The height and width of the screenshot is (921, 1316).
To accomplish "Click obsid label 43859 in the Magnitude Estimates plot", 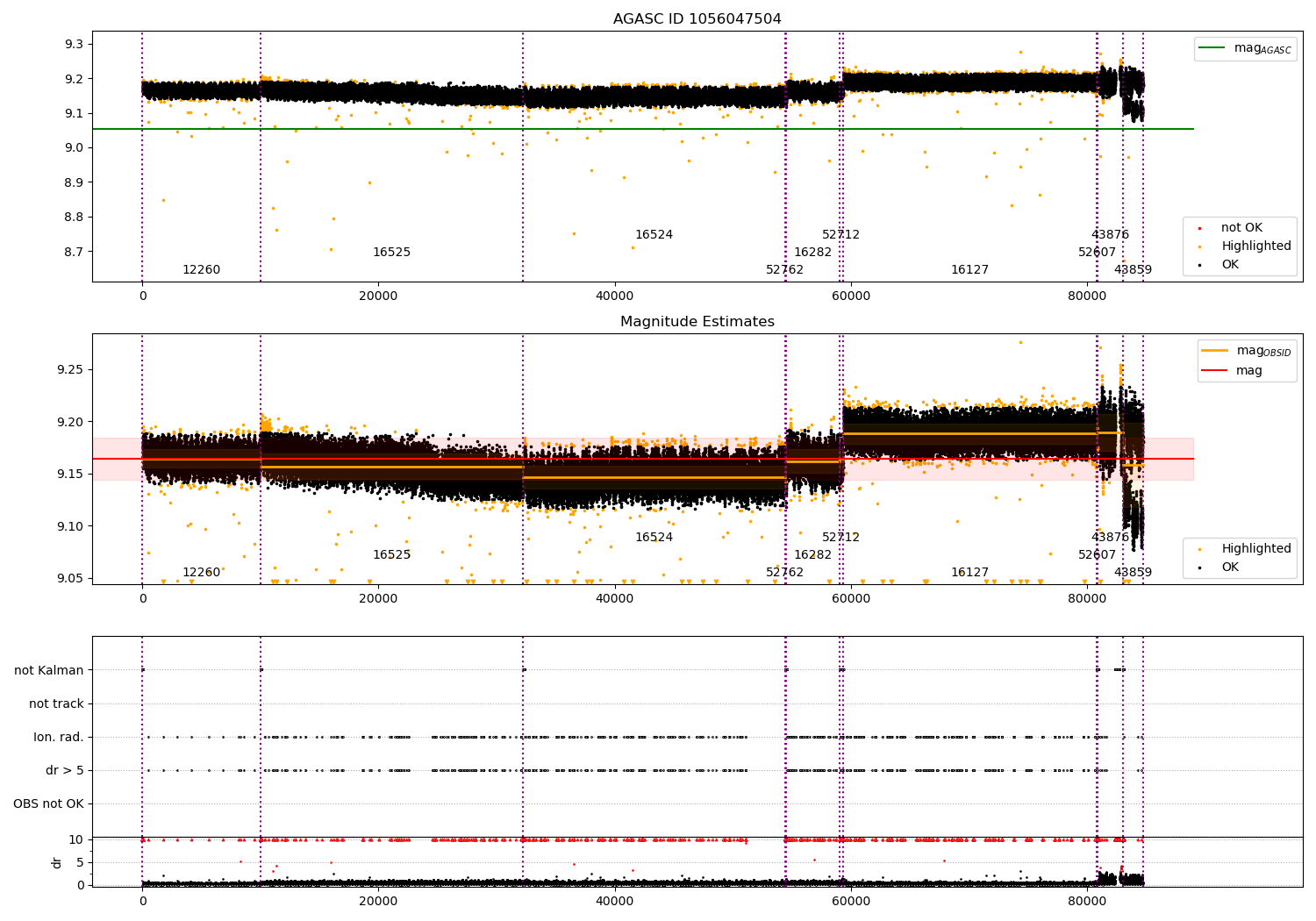I will [x=1133, y=573].
